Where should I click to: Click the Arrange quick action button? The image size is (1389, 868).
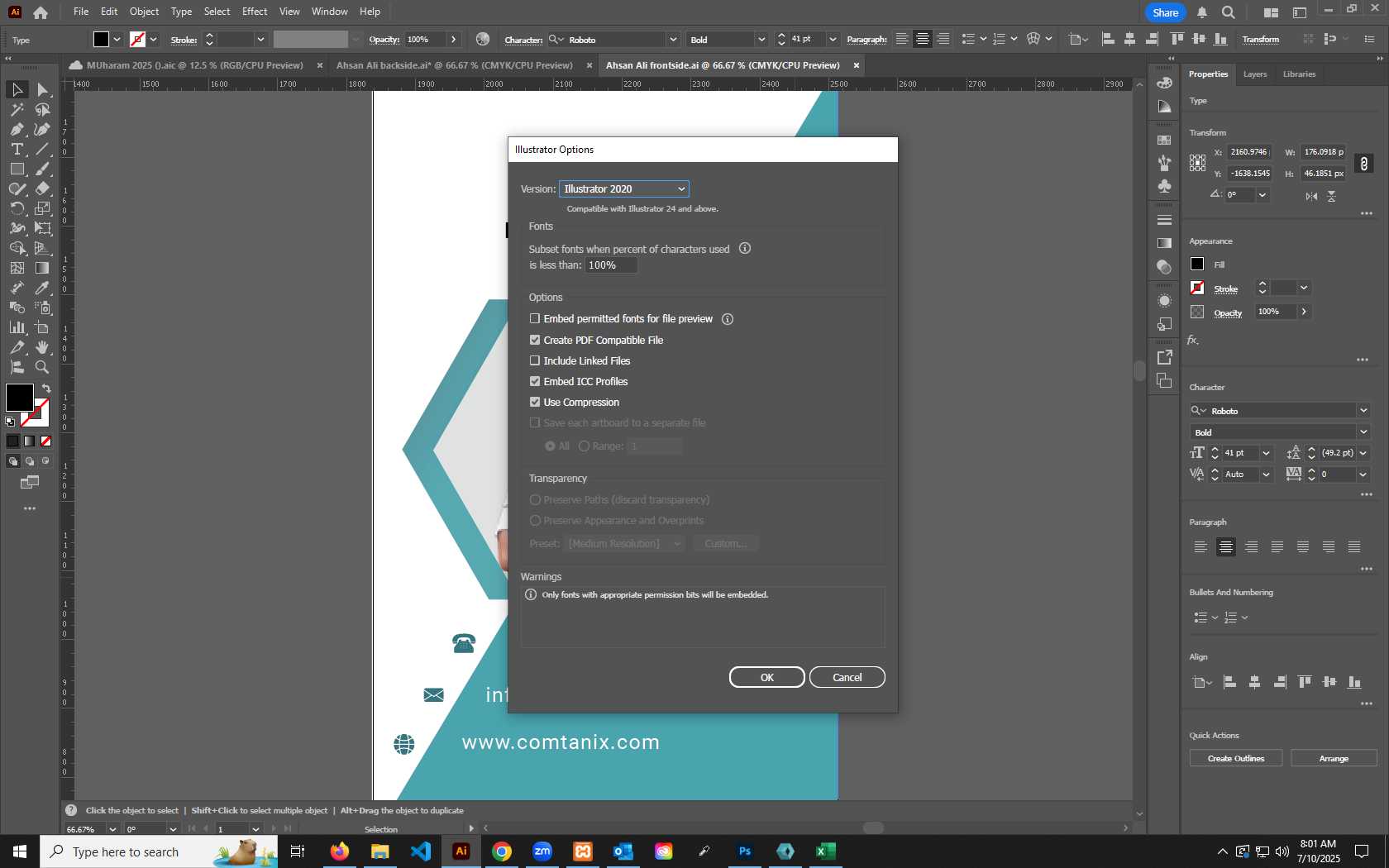click(x=1334, y=758)
